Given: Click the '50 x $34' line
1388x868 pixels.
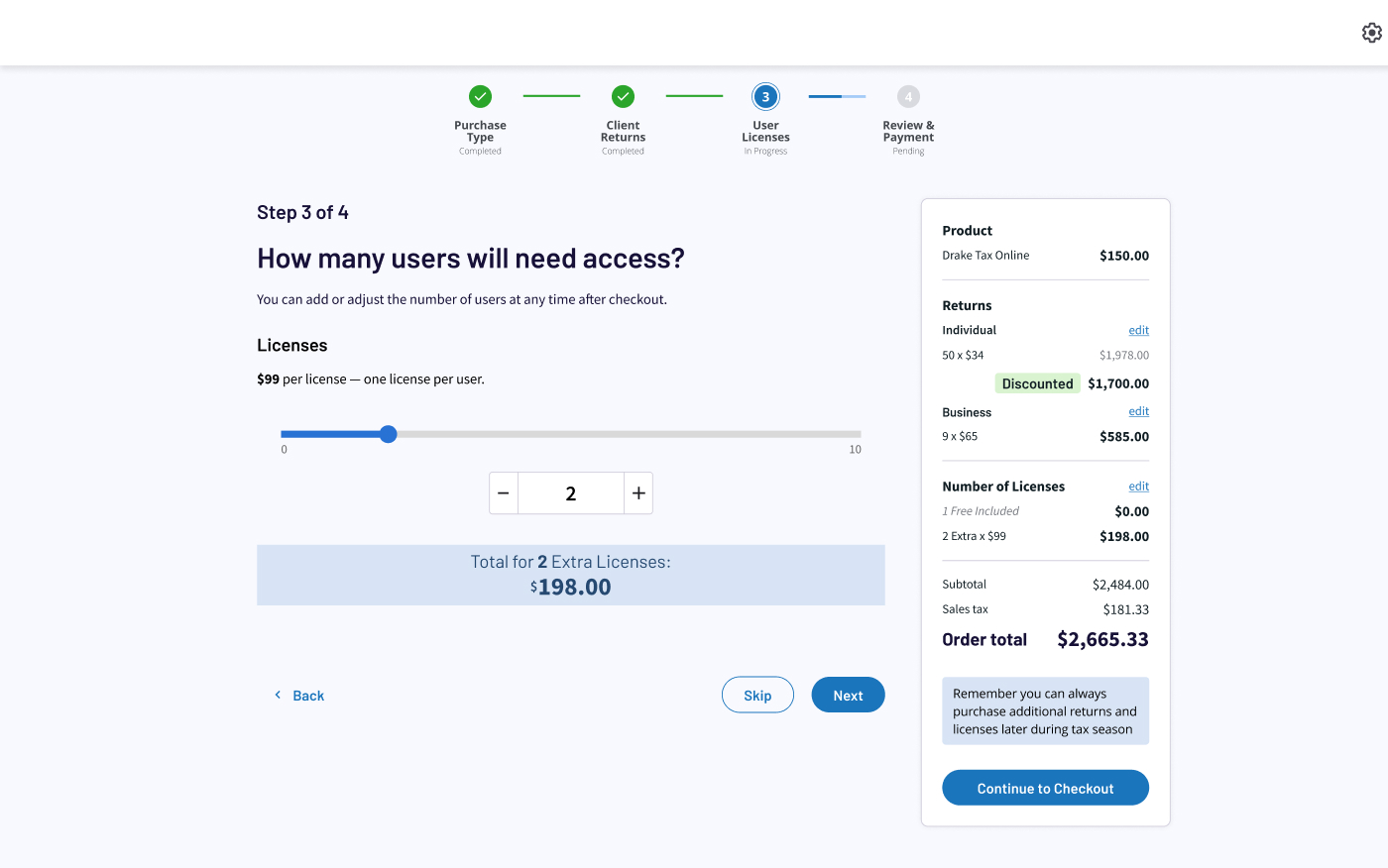Looking at the screenshot, I should coord(963,355).
